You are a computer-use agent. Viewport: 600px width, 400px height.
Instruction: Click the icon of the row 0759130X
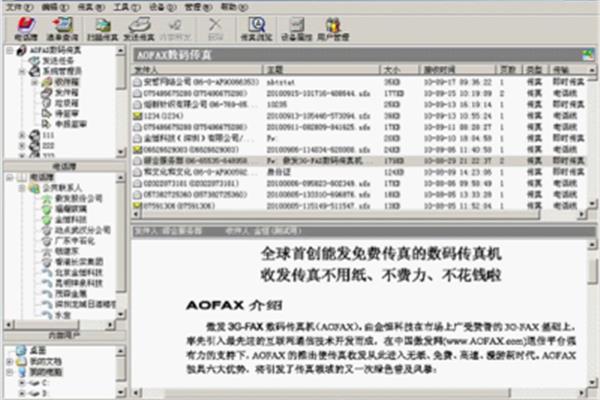point(137,206)
